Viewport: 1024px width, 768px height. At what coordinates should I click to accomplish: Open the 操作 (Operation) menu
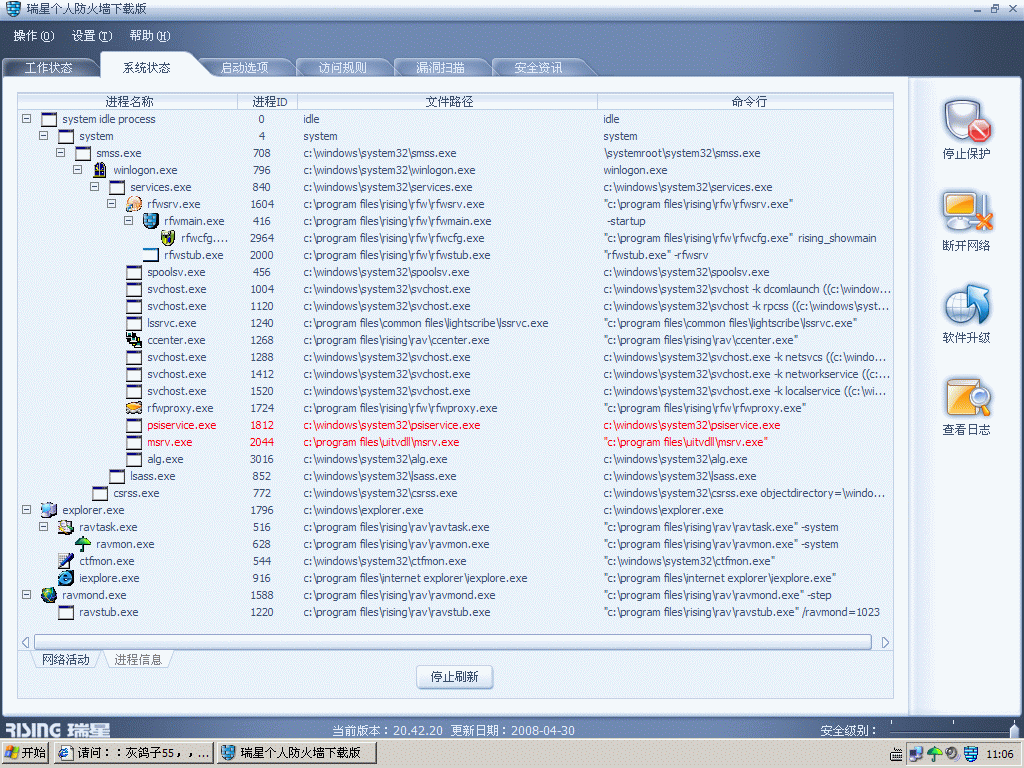tap(33, 36)
